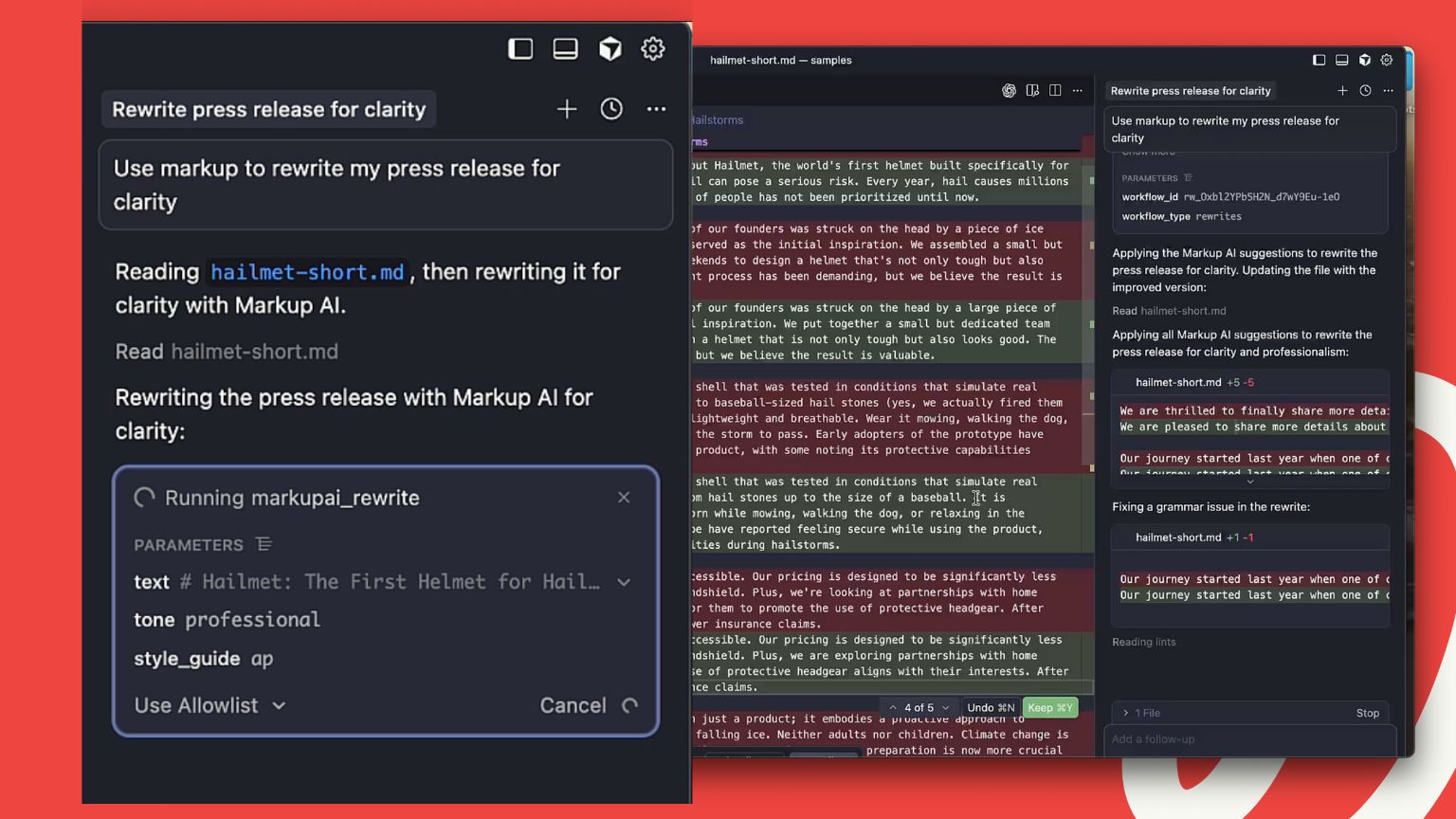Toggle the left sidebar panel icon
1456x819 pixels.
[x=520, y=48]
